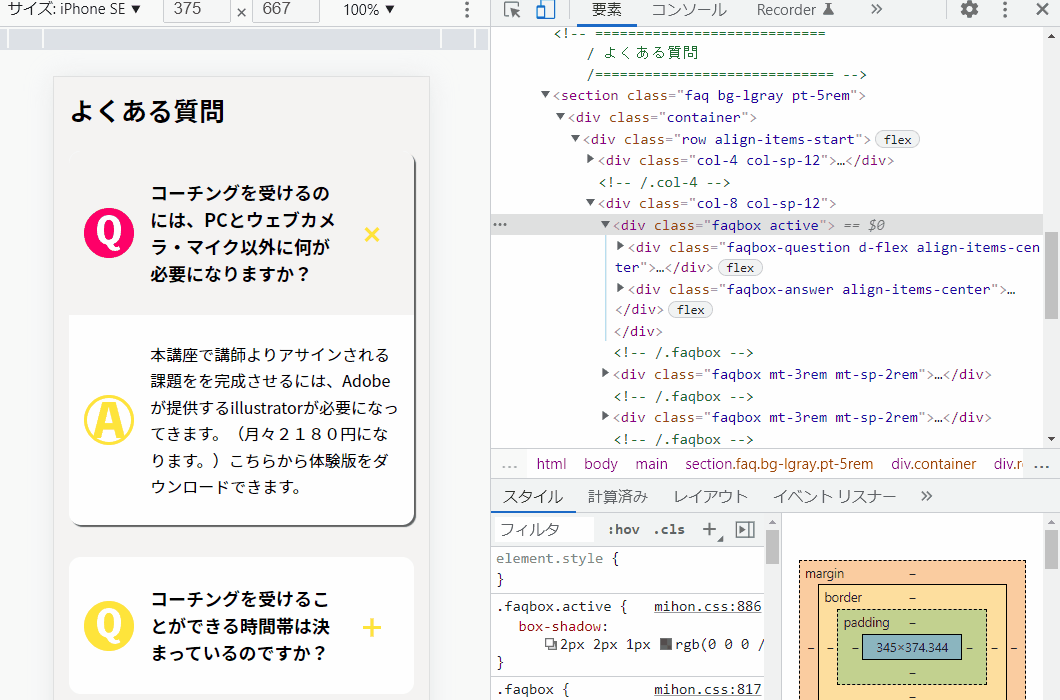This screenshot has width=1060, height=700.
Task: Click the elements tree scrollbar thumb
Action: pos(1051,275)
